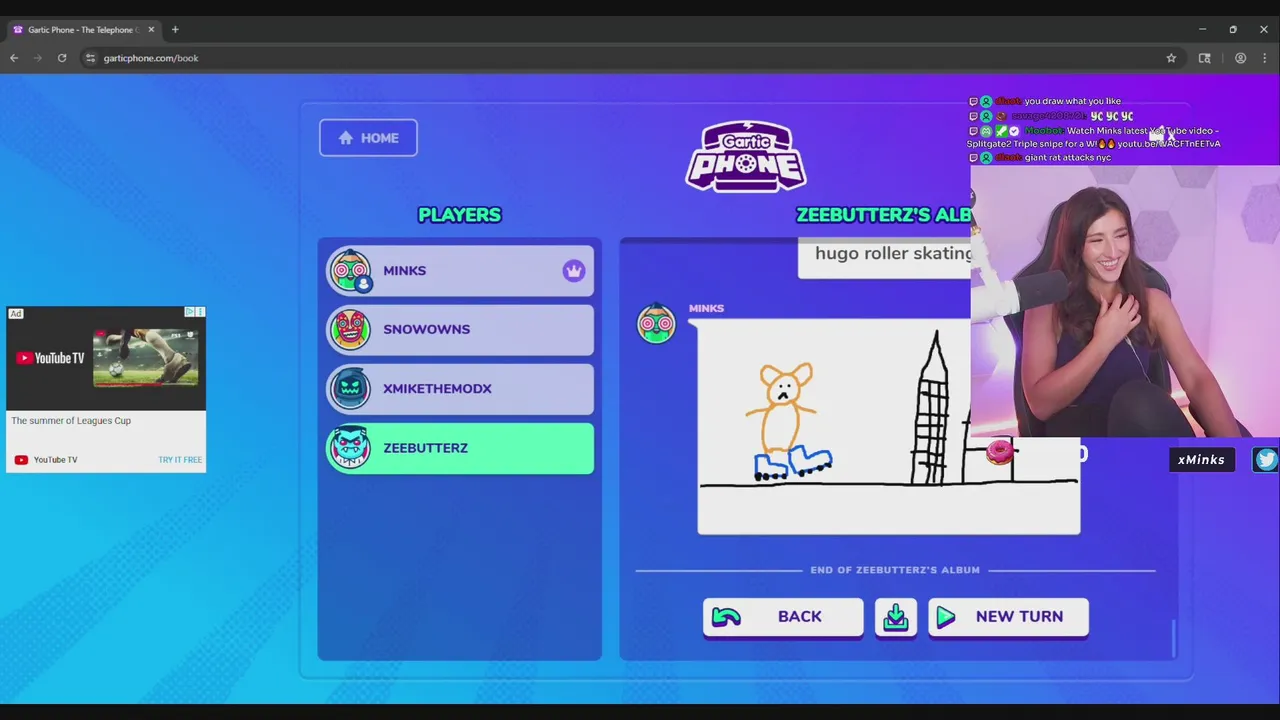Click the BACK button

[x=783, y=617]
